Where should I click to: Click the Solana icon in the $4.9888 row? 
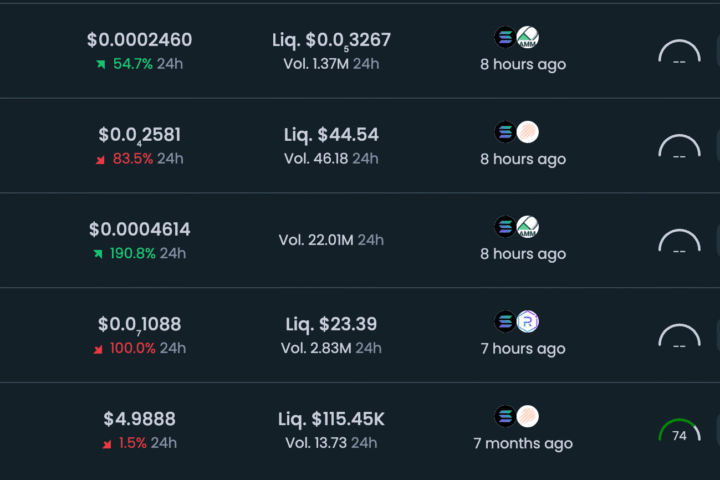pyautogui.click(x=506, y=416)
